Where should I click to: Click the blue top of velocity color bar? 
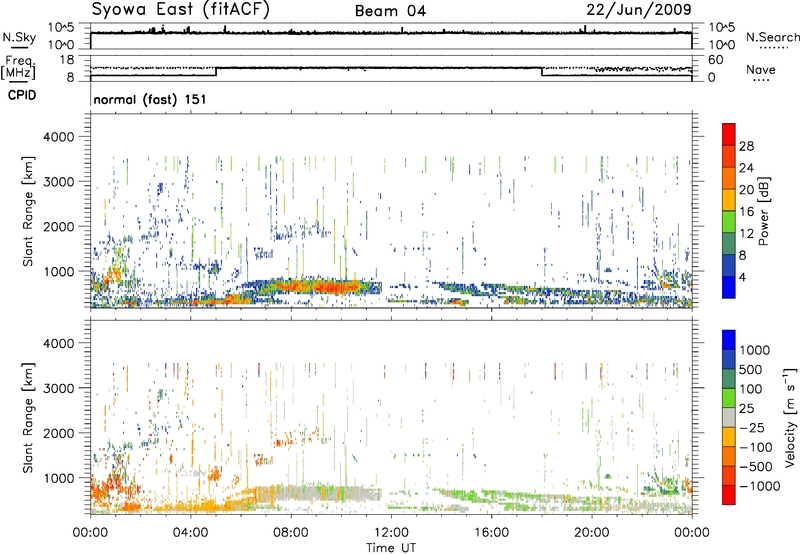pyautogui.click(x=729, y=340)
